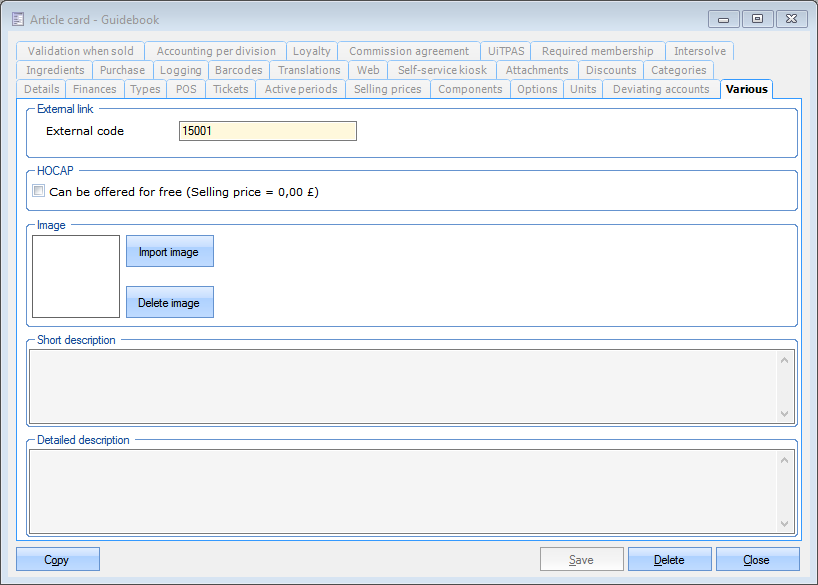Open the Self-service kiosk tab
Screen dimensions: 818x585
pos(442,70)
